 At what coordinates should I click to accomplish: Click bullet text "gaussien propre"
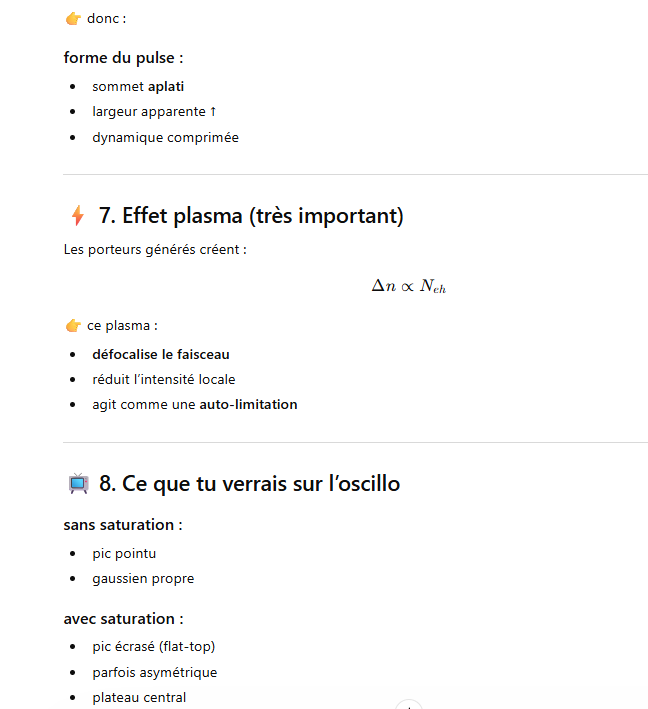[x=143, y=579]
